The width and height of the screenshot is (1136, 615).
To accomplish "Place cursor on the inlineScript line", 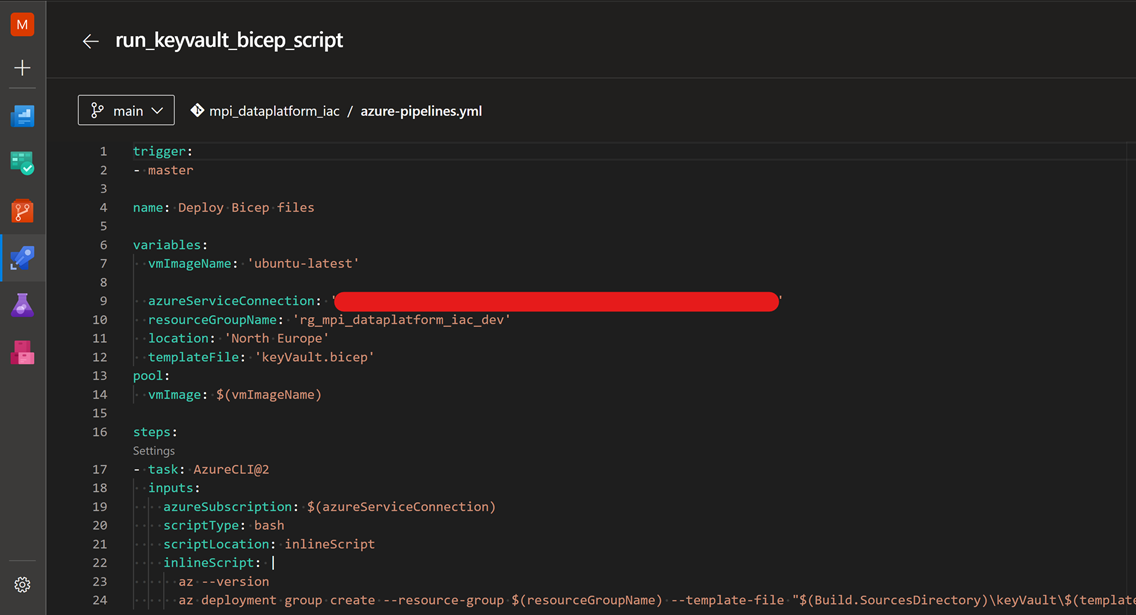I will click(x=210, y=562).
